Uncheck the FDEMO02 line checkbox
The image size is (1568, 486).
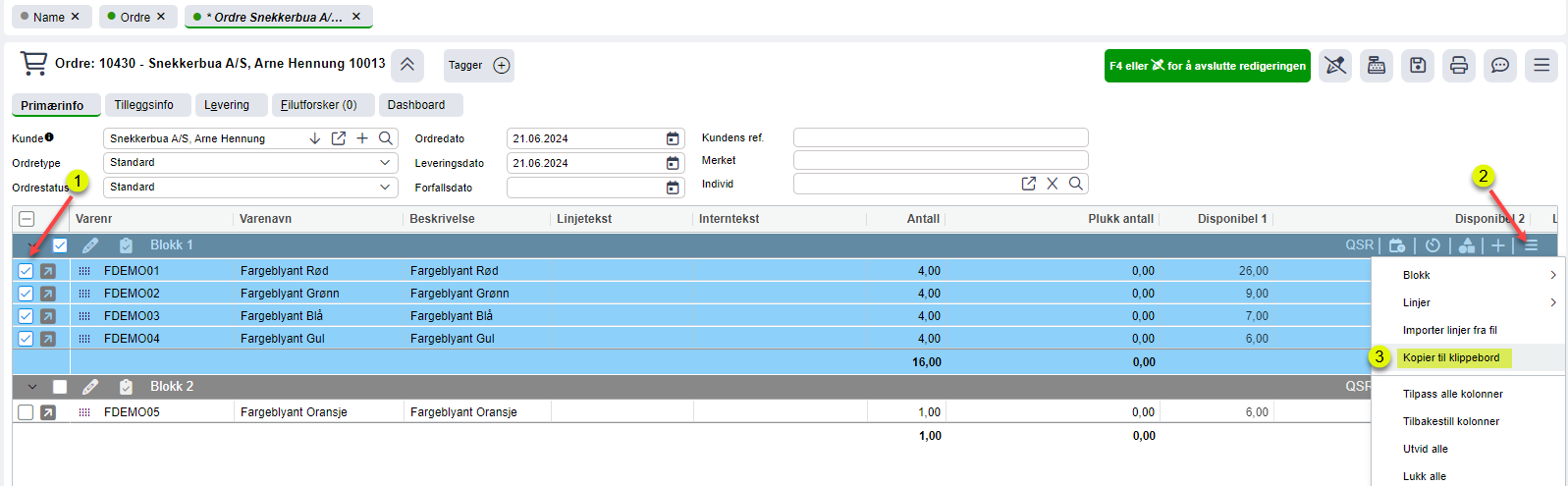[x=26, y=294]
